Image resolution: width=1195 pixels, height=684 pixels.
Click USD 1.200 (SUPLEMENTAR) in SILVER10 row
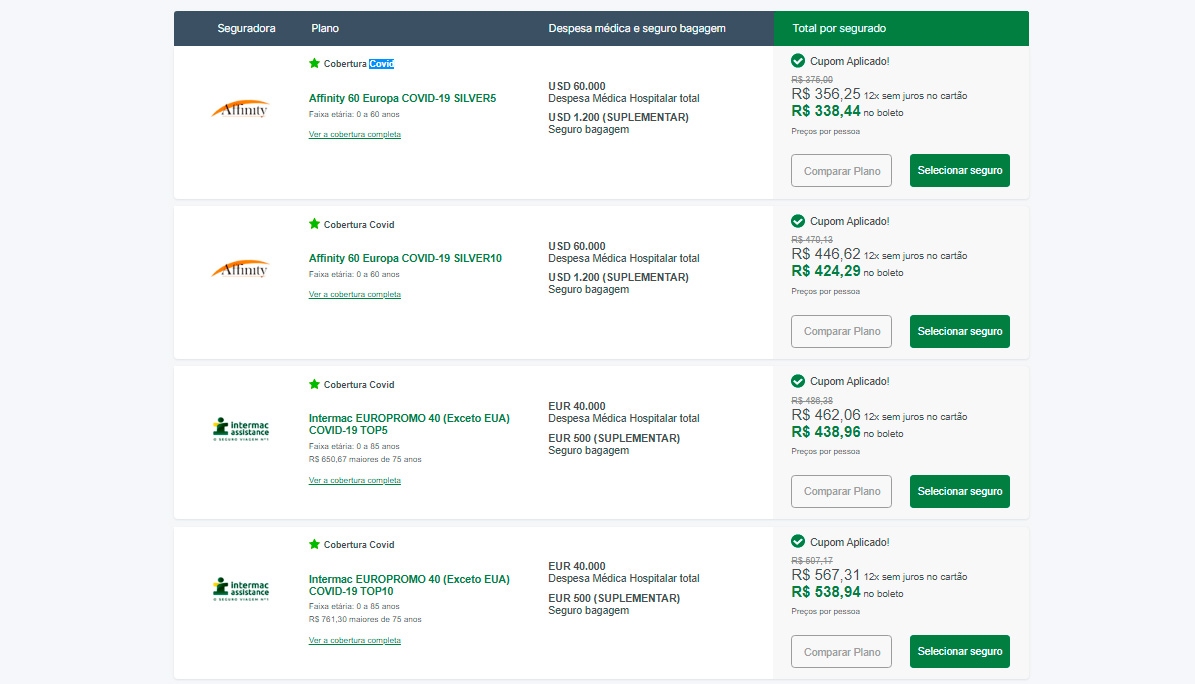[x=618, y=278]
